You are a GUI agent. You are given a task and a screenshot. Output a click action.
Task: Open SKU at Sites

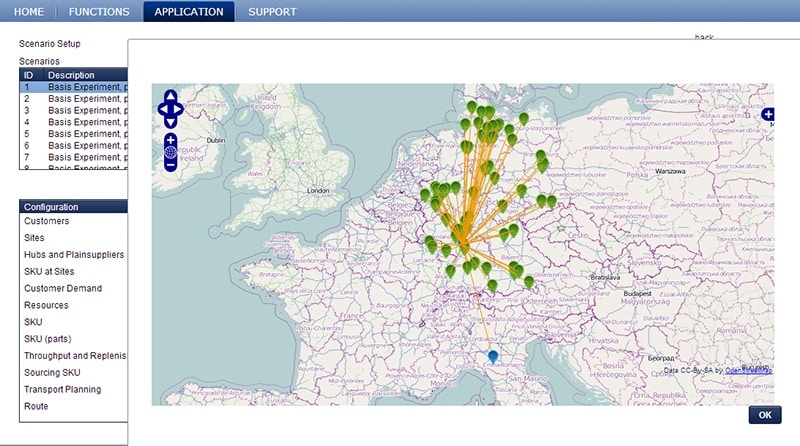click(49, 271)
